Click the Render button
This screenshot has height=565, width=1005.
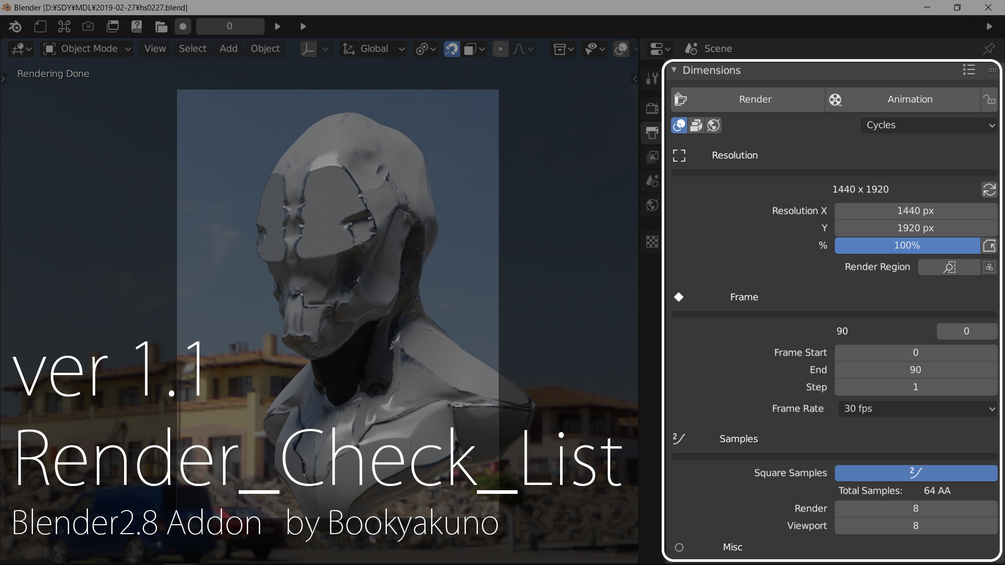[748, 99]
